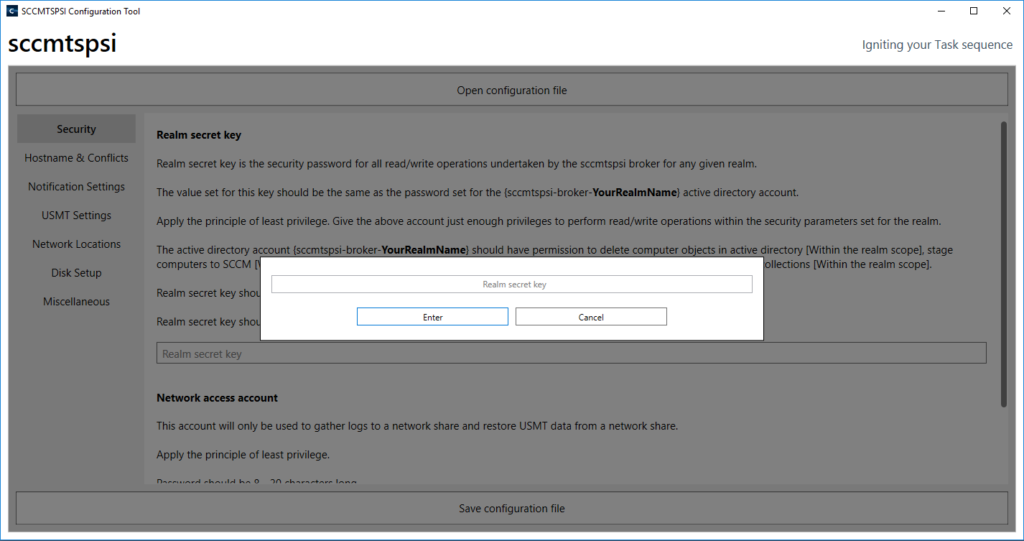Maximize the Configuration Tool window

[973, 11]
